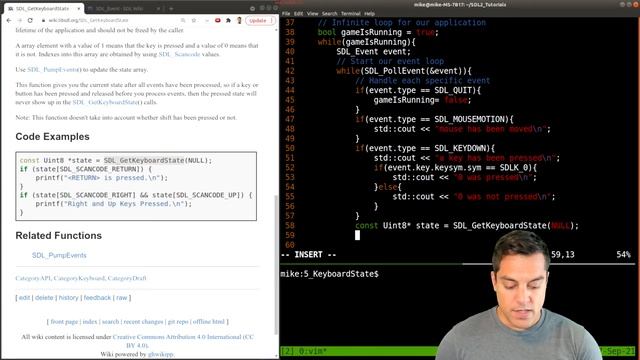Open a new browser tab
The width and height of the screenshot is (640, 360).
click(x=171, y=8)
